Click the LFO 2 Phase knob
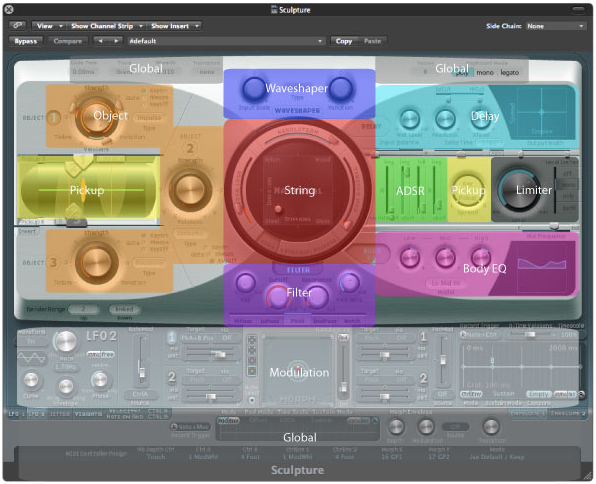 [x=100, y=380]
